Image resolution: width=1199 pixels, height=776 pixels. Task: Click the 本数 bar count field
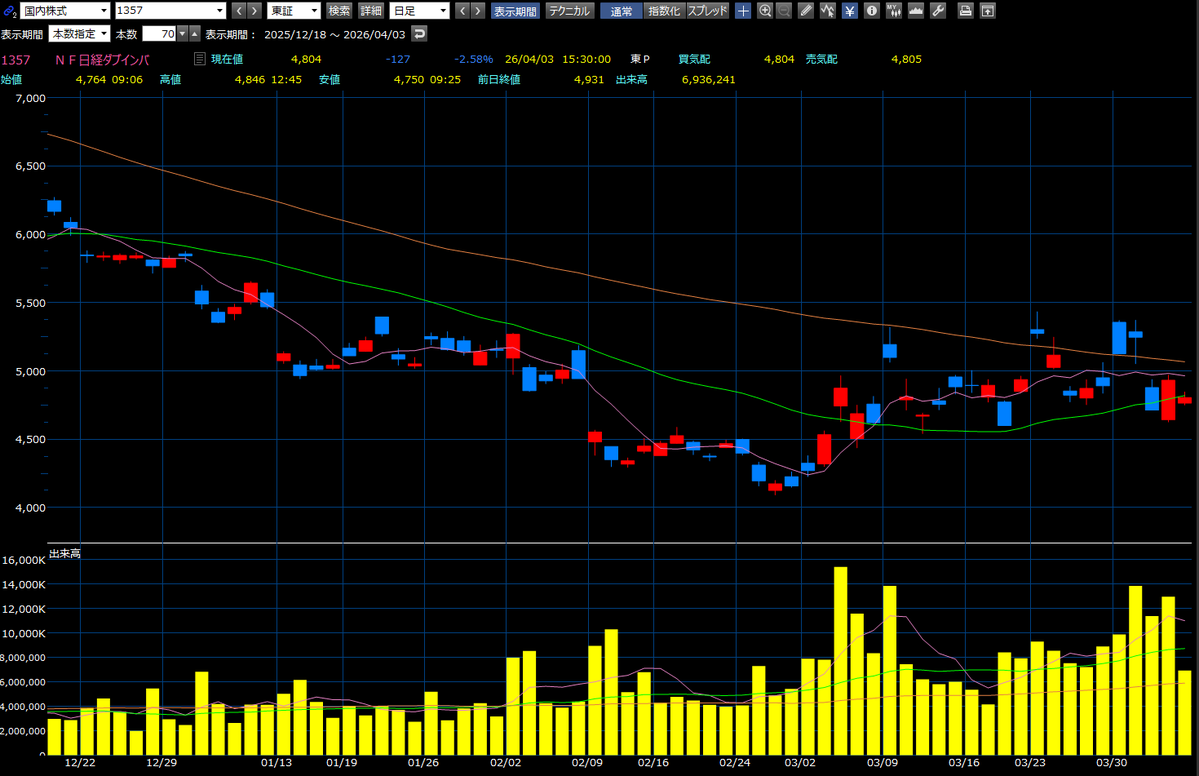159,34
